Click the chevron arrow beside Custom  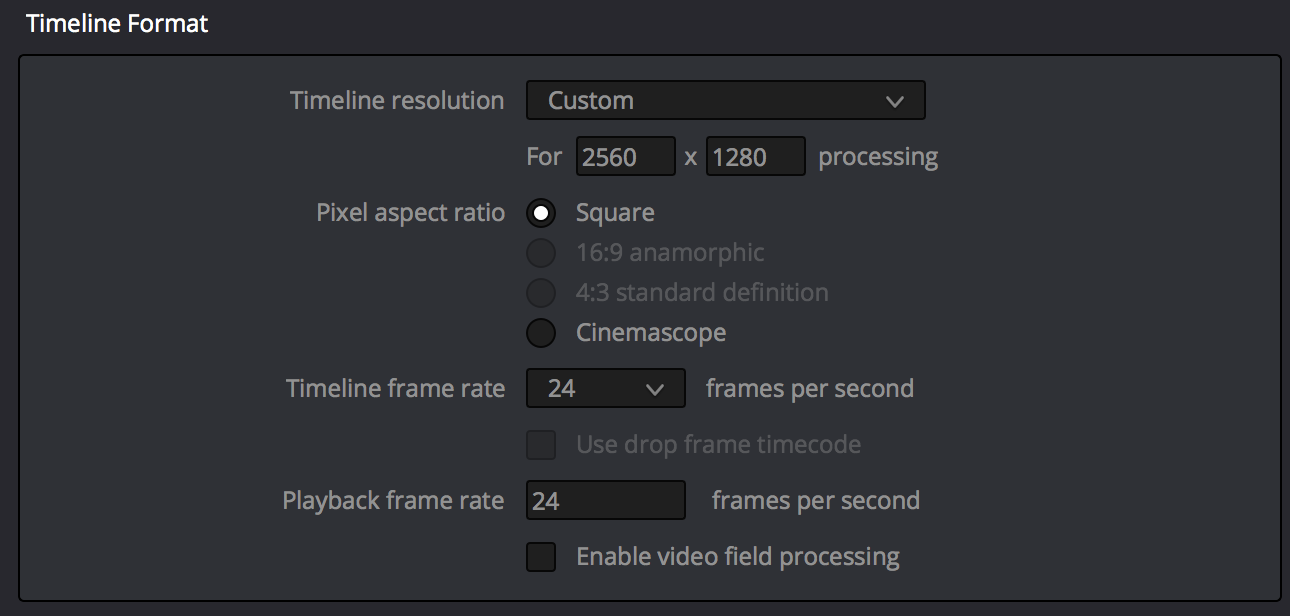point(895,101)
